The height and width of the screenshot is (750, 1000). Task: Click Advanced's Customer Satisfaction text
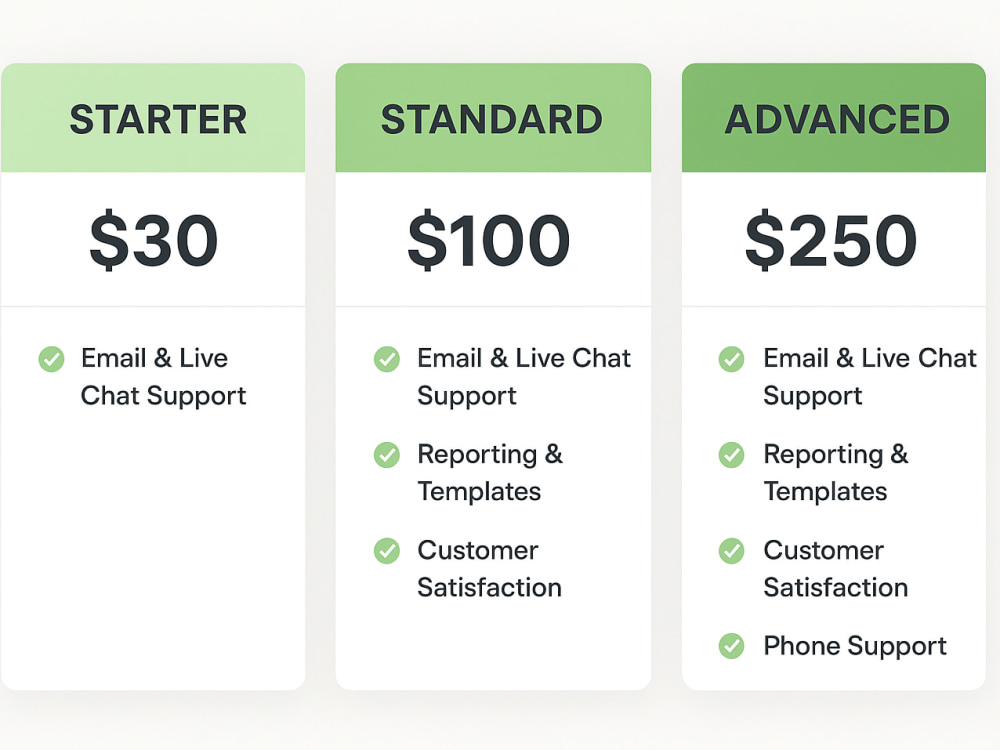(835, 569)
